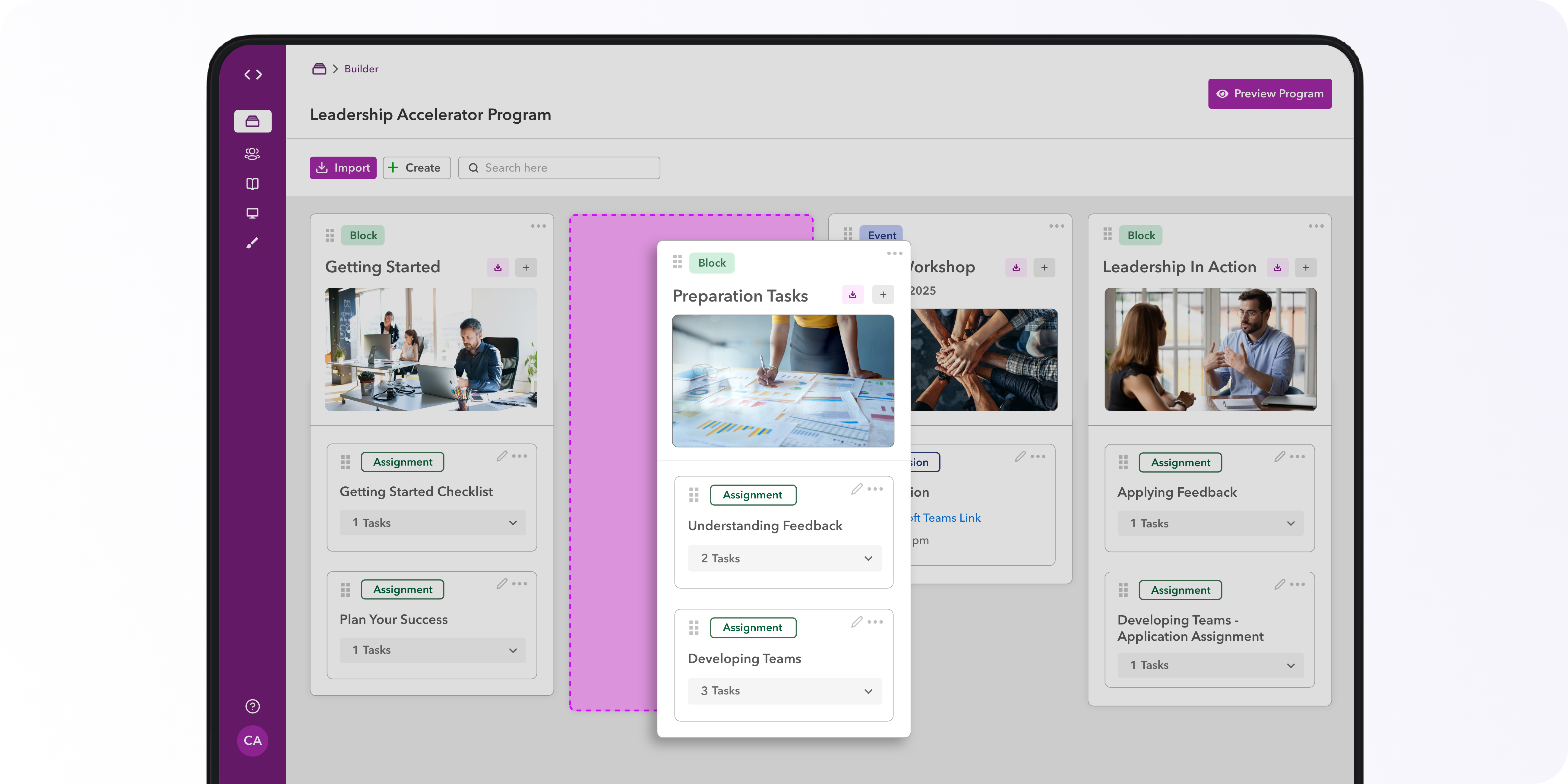Click the Create button
Image resolution: width=1568 pixels, height=784 pixels.
pos(416,167)
